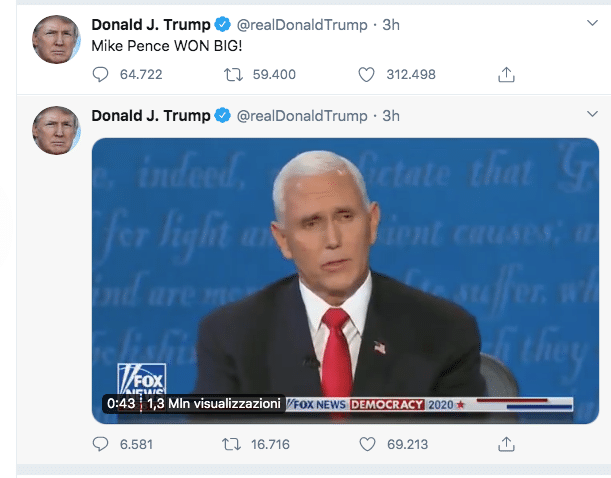
Task: Retweet the Fox News video tweet
Action: [233, 444]
